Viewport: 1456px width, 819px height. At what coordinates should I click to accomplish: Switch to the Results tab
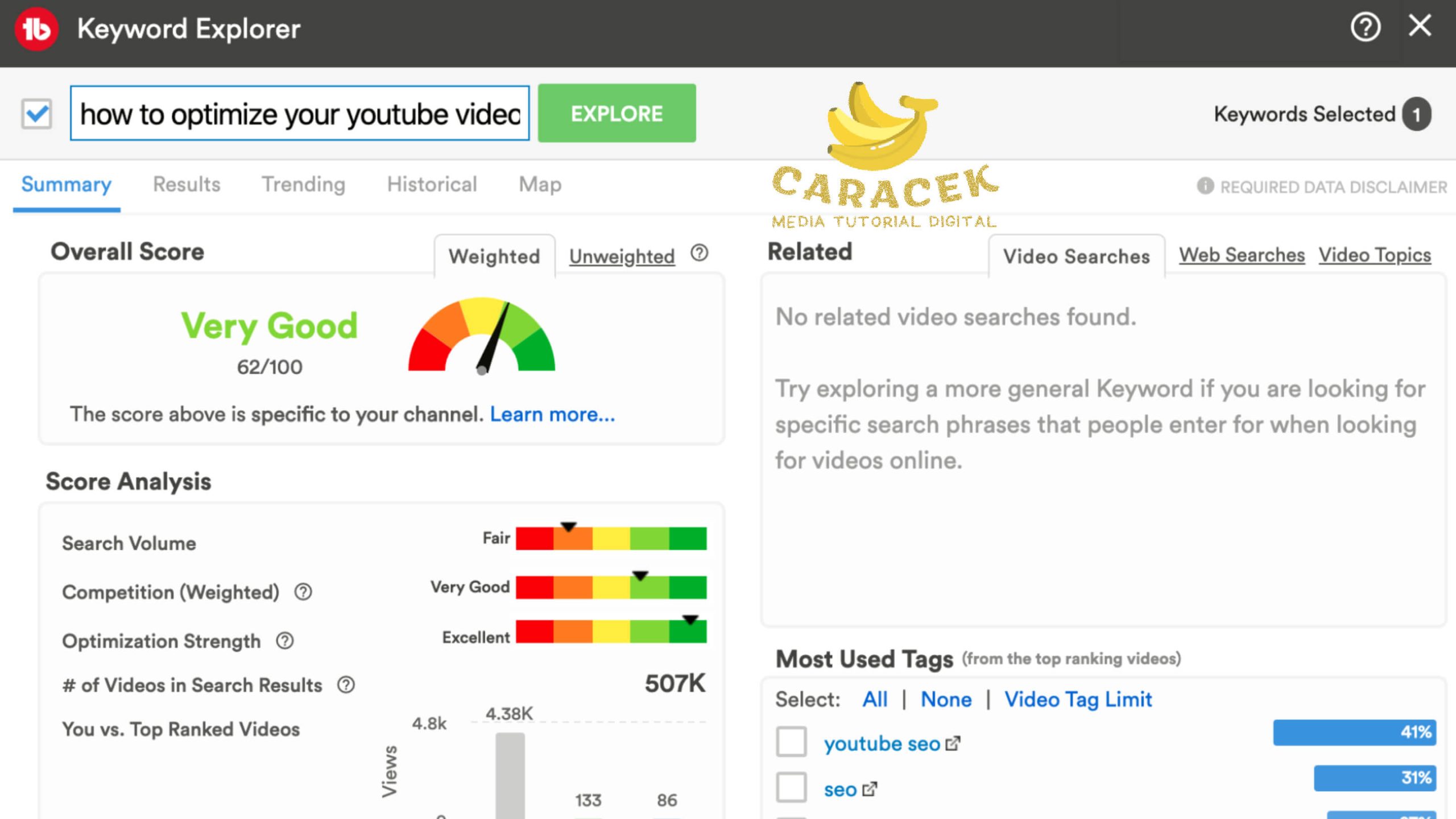[186, 184]
